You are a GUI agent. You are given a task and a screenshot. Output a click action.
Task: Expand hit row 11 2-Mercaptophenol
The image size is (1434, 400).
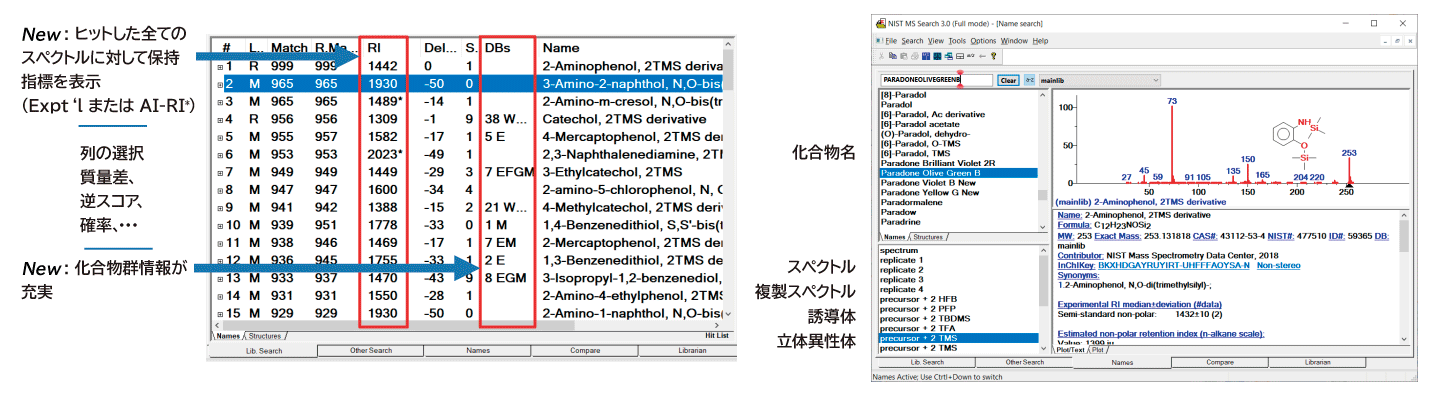tap(220, 242)
